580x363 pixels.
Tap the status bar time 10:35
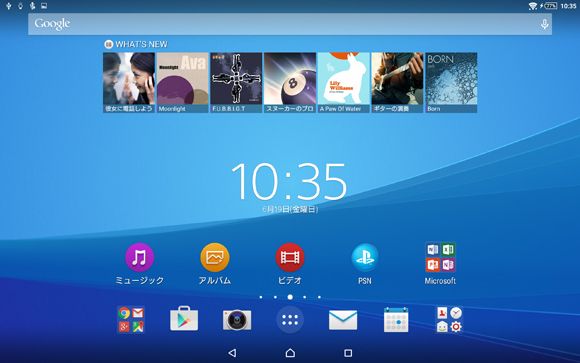coord(568,6)
